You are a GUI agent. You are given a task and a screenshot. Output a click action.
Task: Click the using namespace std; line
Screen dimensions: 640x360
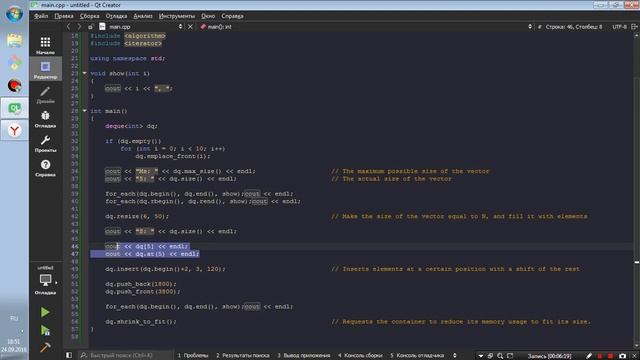click(127, 58)
